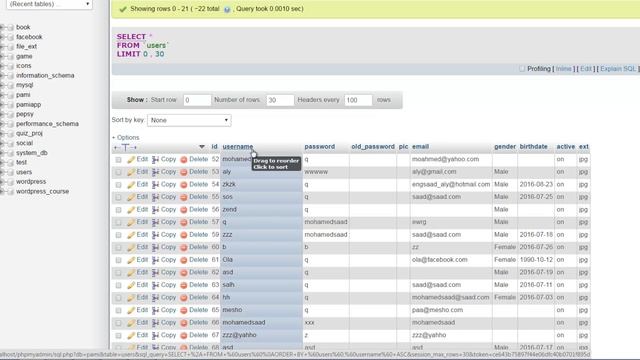This screenshot has width=640, height=360.
Task: Tick the checkbox for row 66 mohamedsaad
Action: (x=118, y=323)
